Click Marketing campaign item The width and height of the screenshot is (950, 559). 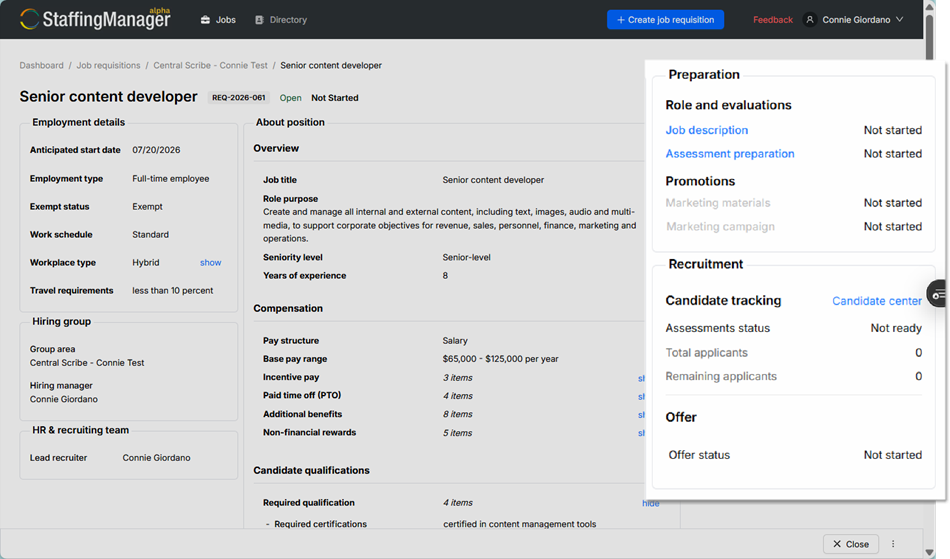pyautogui.click(x=720, y=227)
